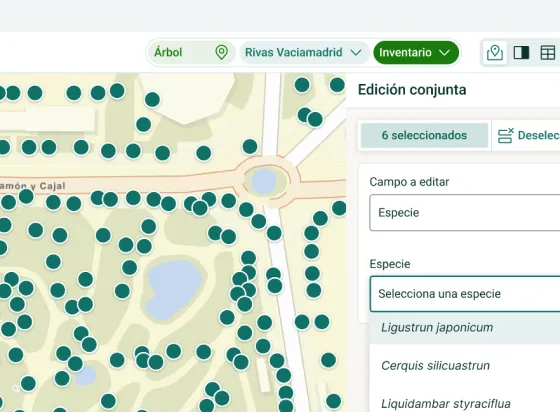560x412 pixels.
Task: Switch to map view icon
Action: pyautogui.click(x=495, y=52)
